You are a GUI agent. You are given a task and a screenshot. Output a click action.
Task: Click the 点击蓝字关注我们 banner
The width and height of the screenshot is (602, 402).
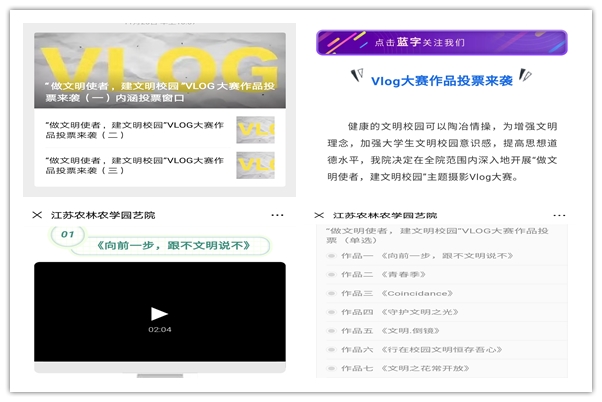click(x=442, y=42)
